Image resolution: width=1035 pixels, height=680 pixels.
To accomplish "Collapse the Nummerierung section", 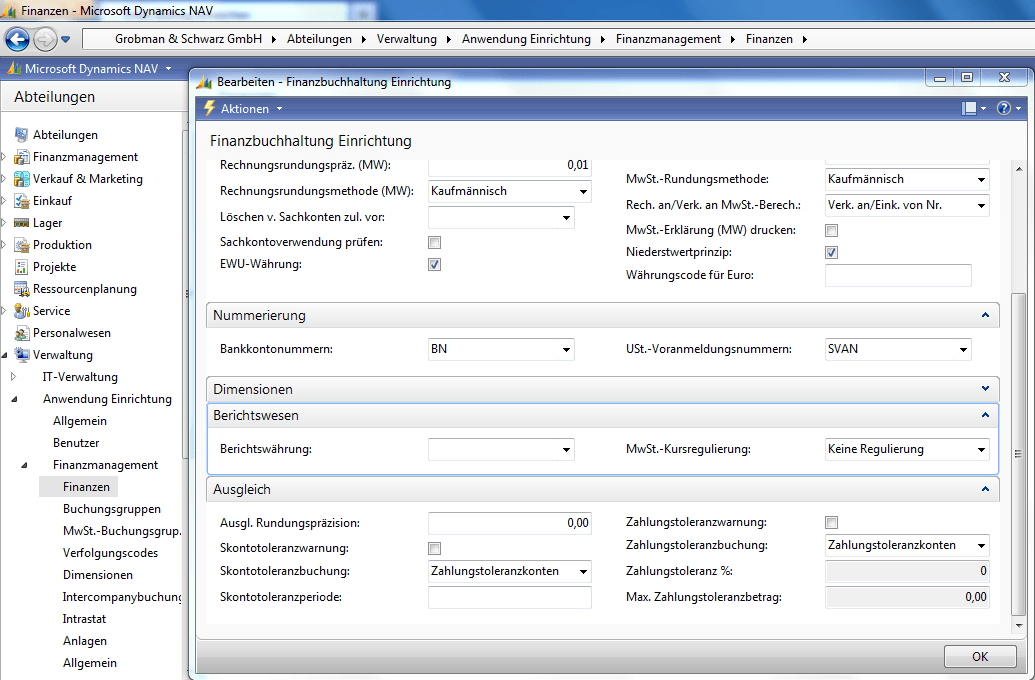I will click(x=985, y=316).
